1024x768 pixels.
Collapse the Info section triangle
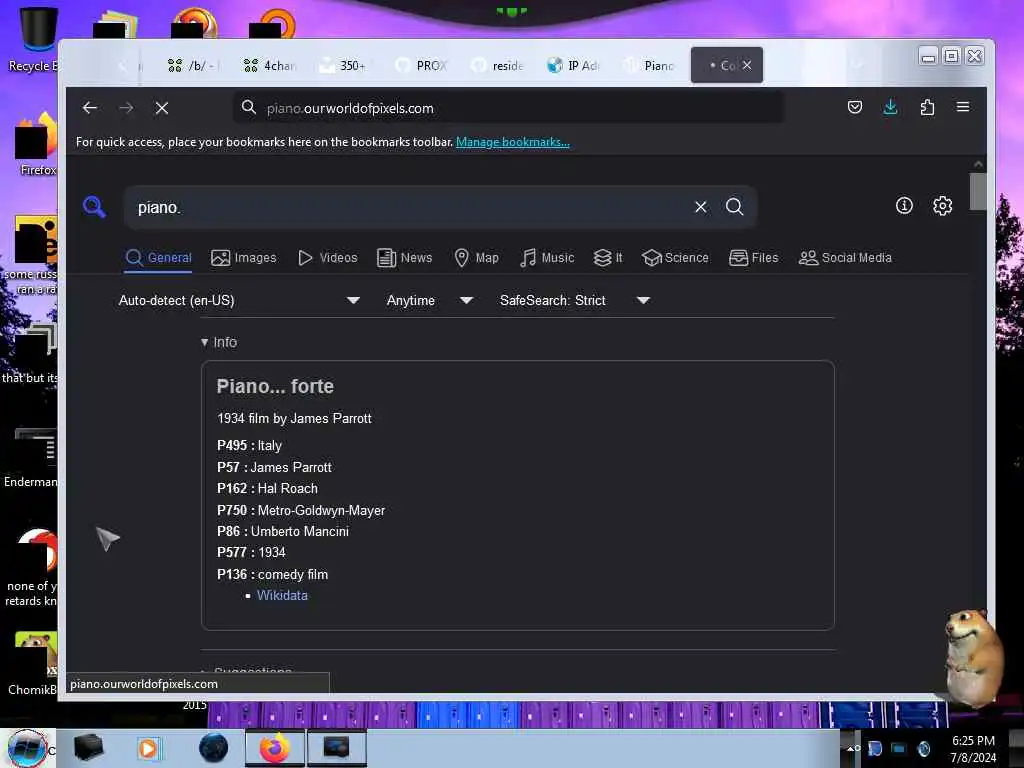click(204, 342)
